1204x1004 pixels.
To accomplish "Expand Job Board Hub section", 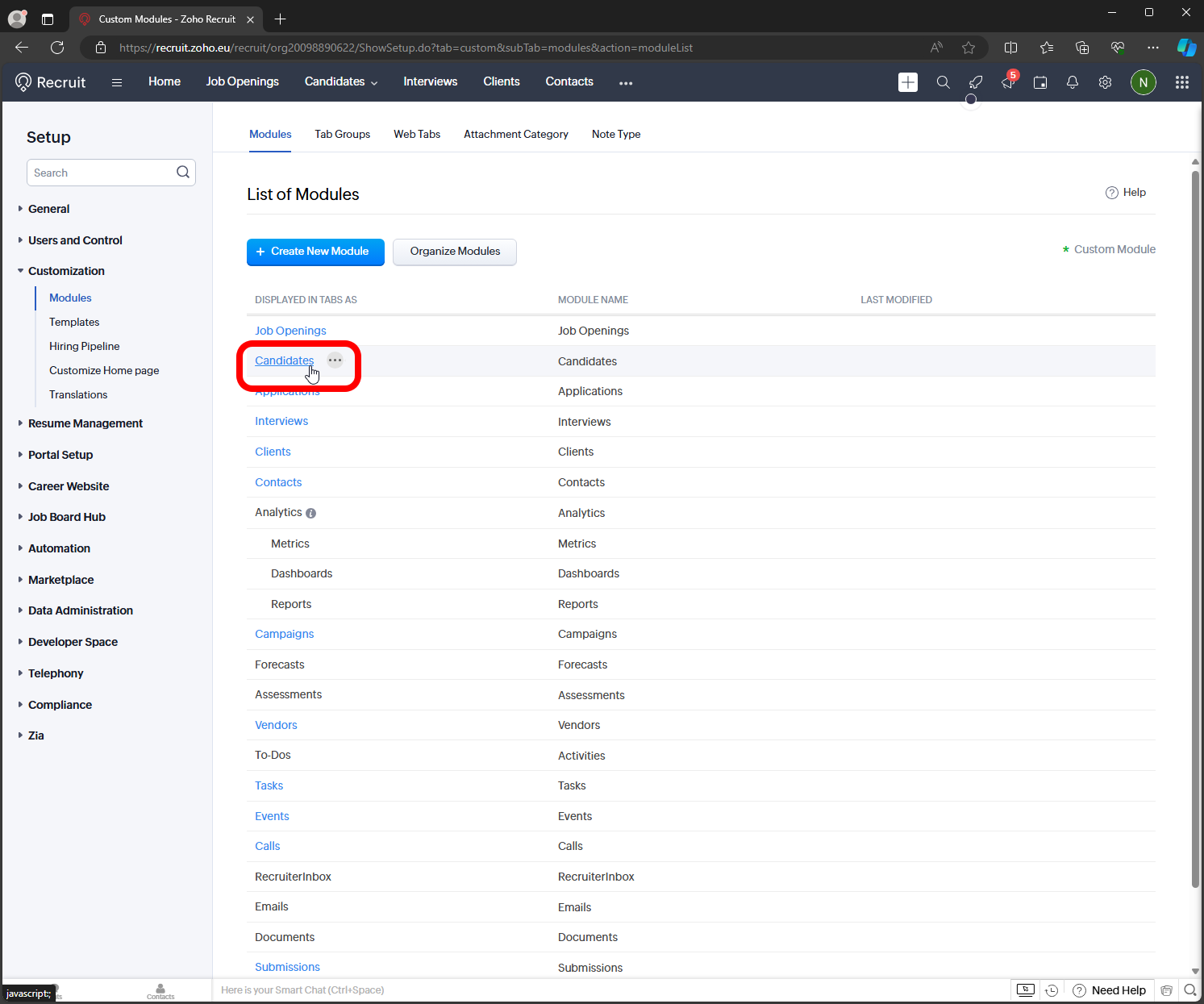I will pos(66,517).
